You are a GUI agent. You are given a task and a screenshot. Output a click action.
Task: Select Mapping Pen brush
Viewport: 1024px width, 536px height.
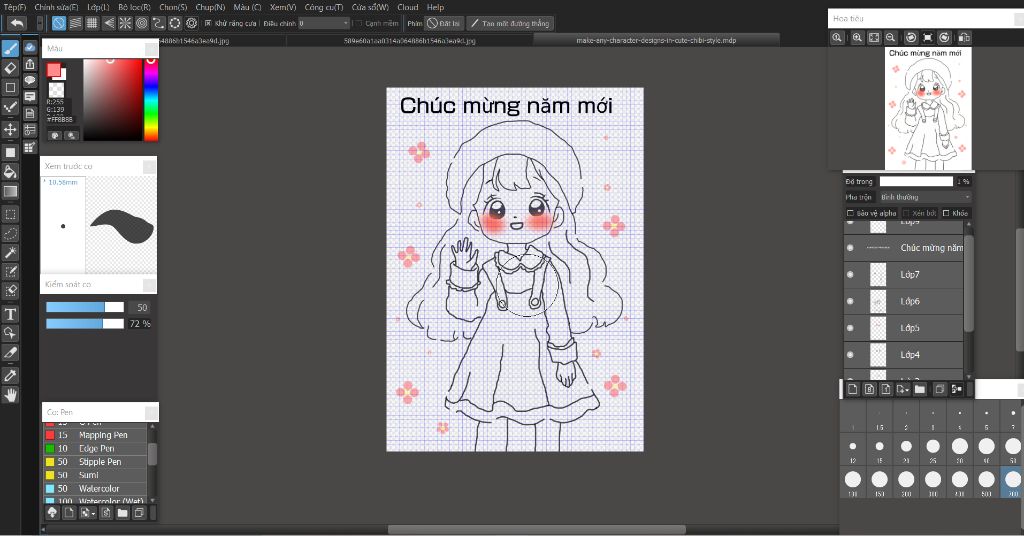pos(95,435)
